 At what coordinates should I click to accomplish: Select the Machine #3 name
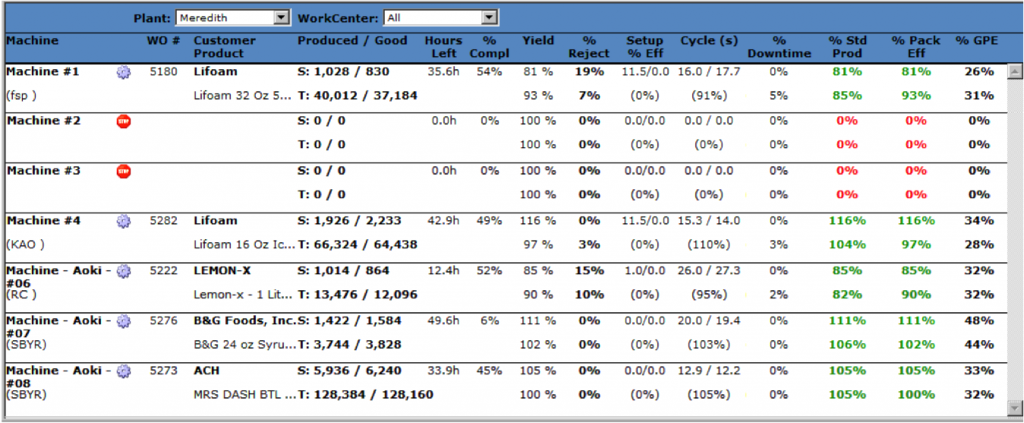click(x=42, y=171)
